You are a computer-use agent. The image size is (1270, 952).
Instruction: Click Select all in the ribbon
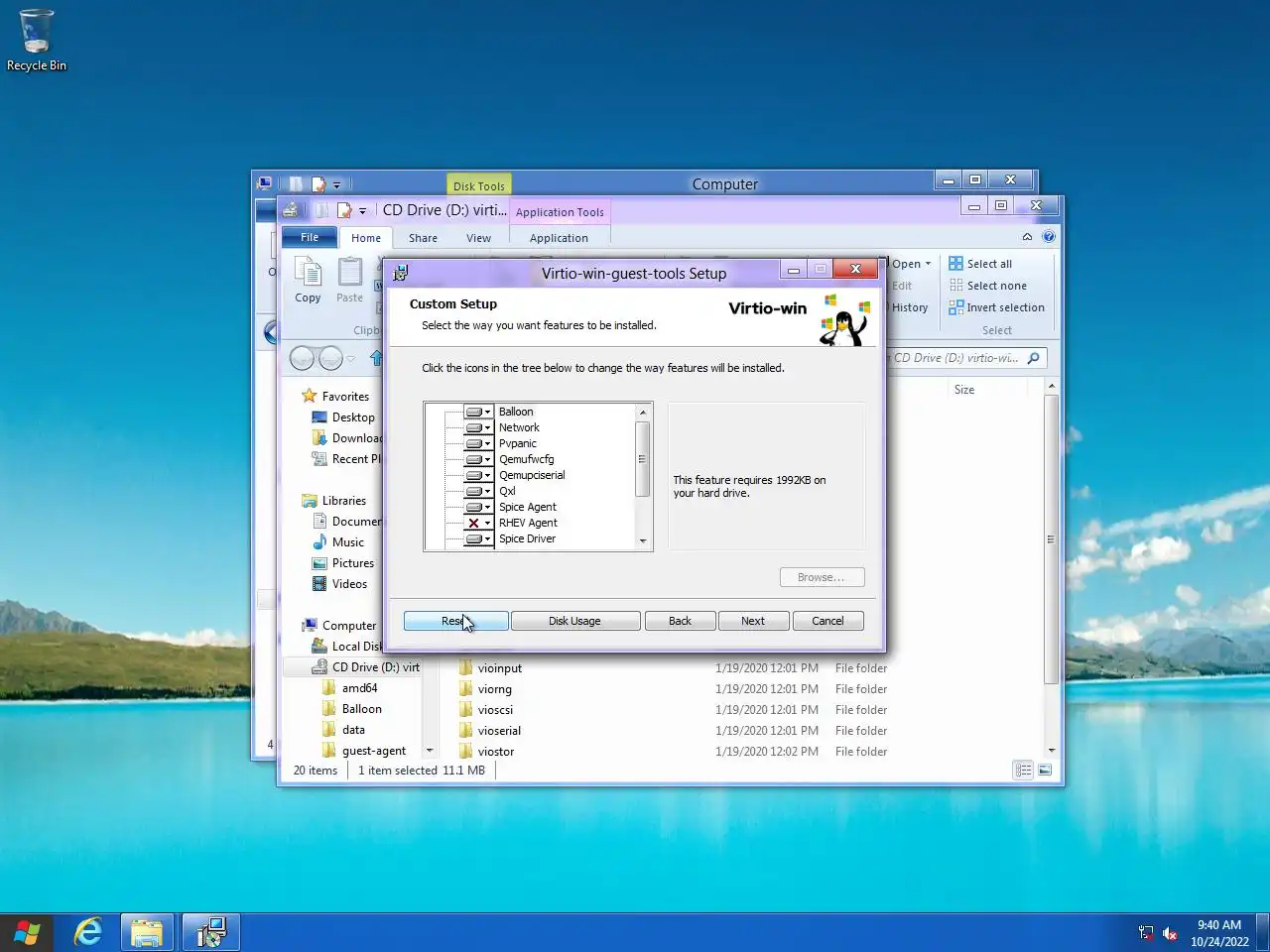980,264
